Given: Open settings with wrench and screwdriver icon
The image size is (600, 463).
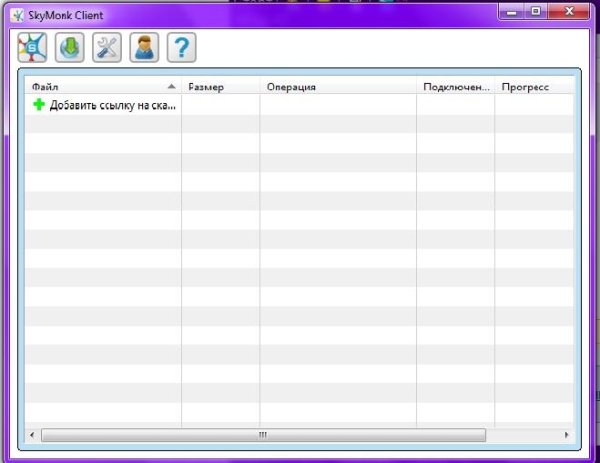Looking at the screenshot, I should (107, 47).
